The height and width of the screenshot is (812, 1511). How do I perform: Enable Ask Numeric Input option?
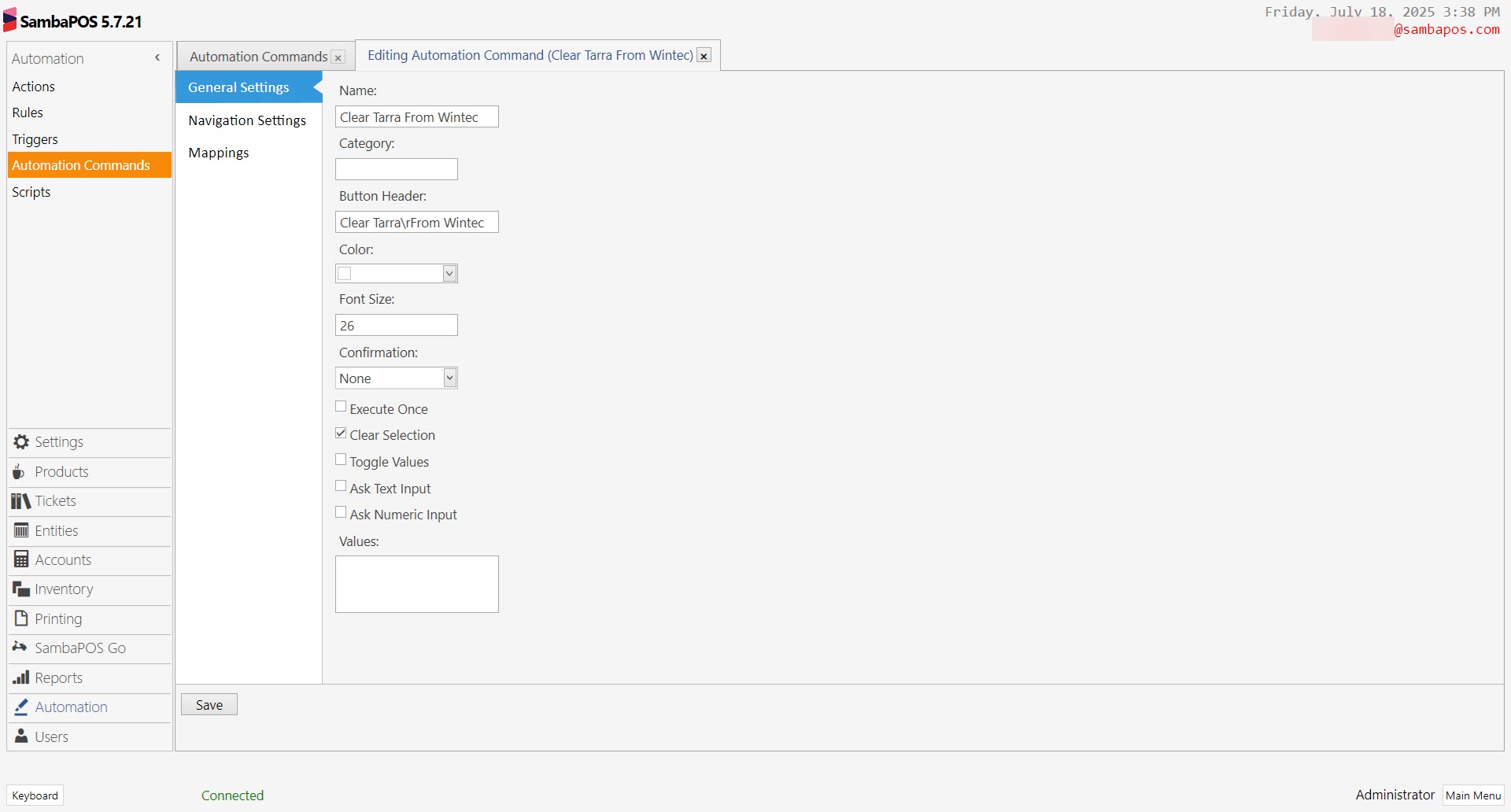coord(341,511)
